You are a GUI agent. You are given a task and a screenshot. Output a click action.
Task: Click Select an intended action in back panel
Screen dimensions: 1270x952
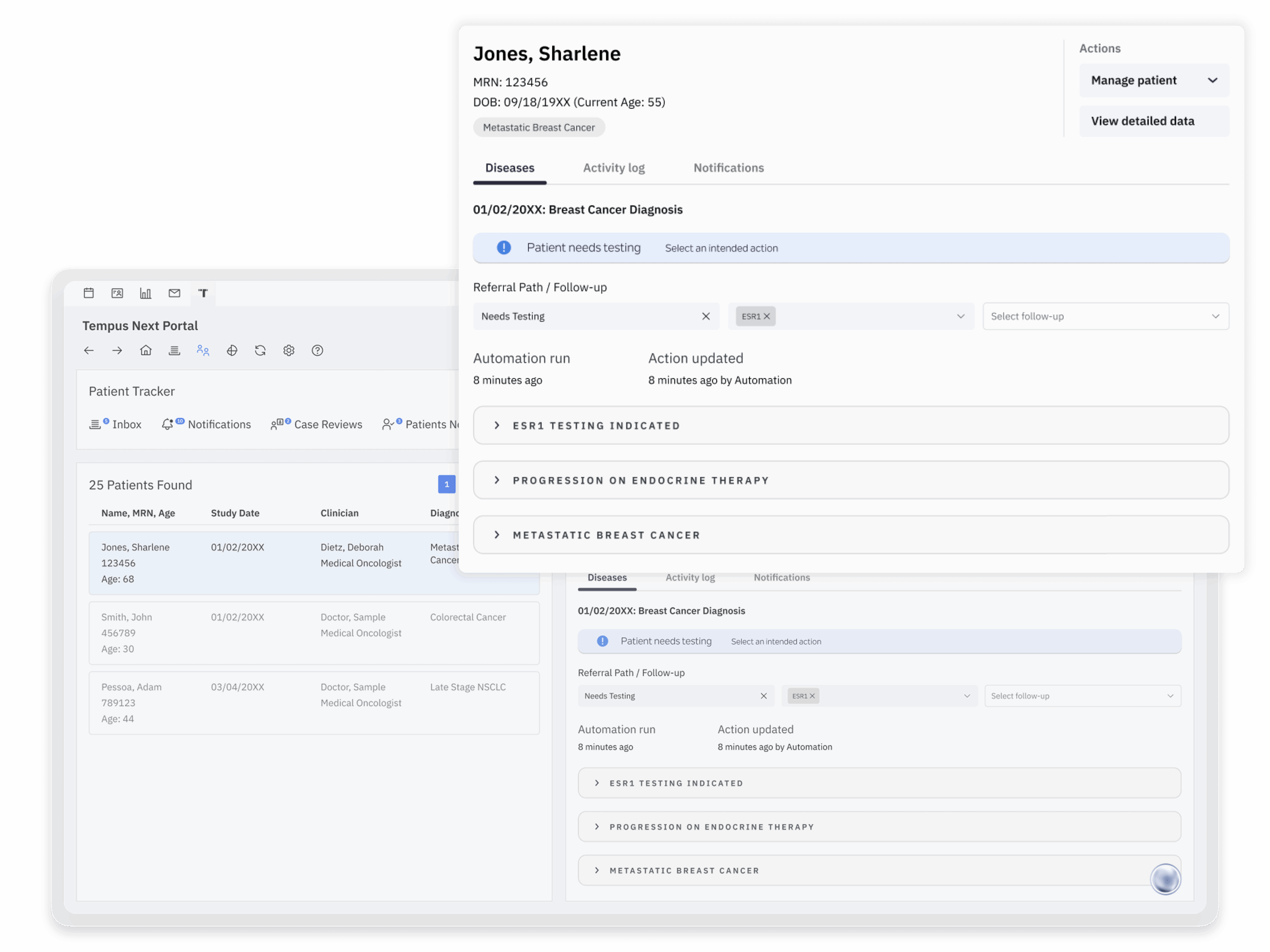coord(776,642)
